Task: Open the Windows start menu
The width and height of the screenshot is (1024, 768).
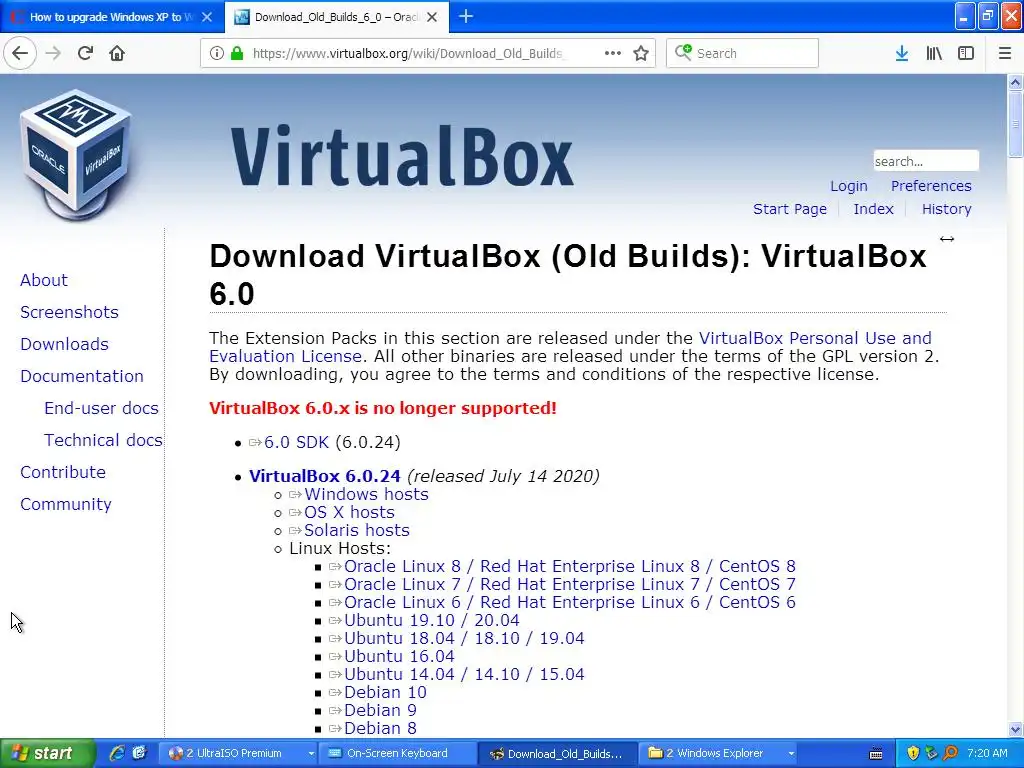Action: coord(47,754)
